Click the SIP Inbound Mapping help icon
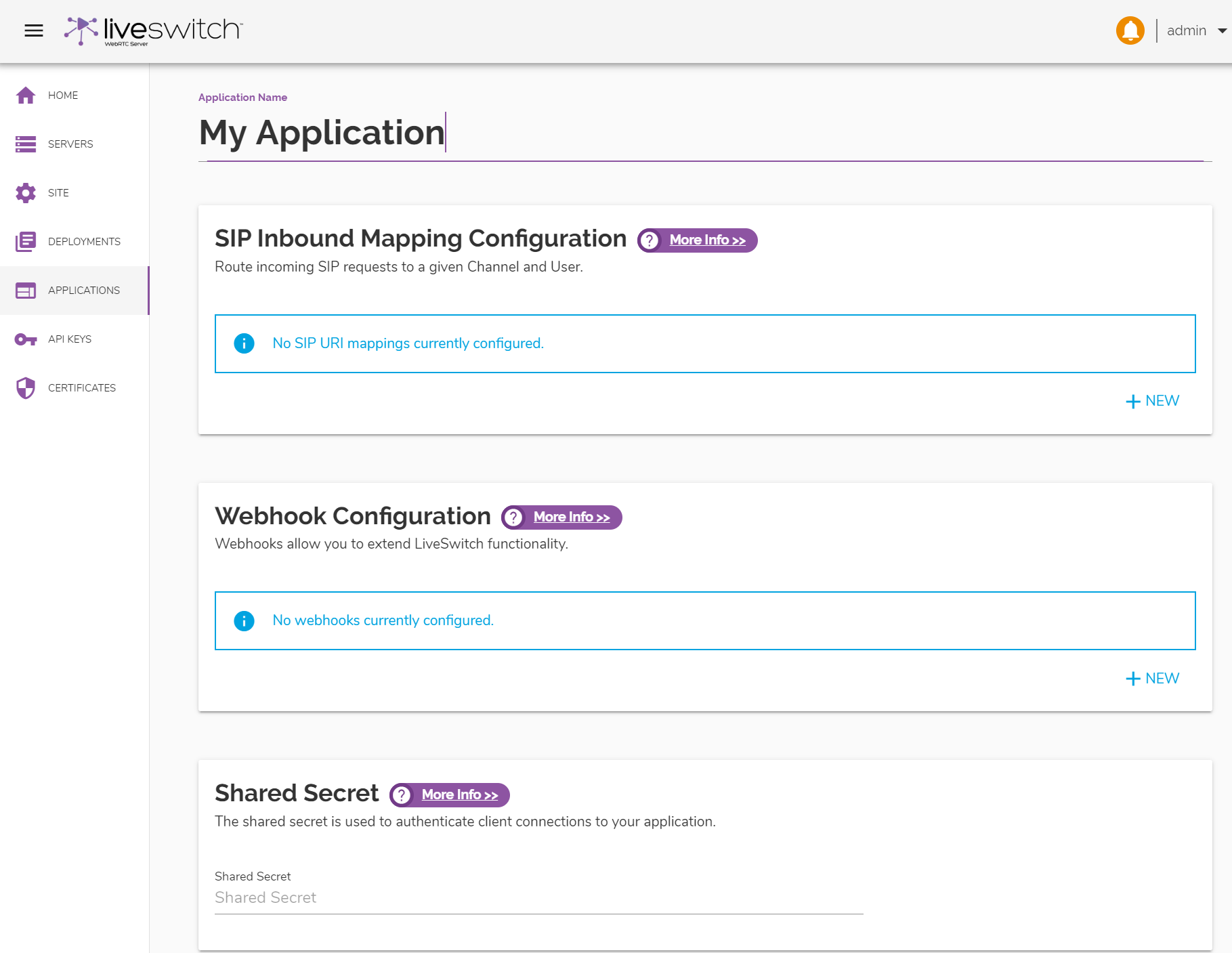Viewport: 1232px width, 953px height. [650, 240]
